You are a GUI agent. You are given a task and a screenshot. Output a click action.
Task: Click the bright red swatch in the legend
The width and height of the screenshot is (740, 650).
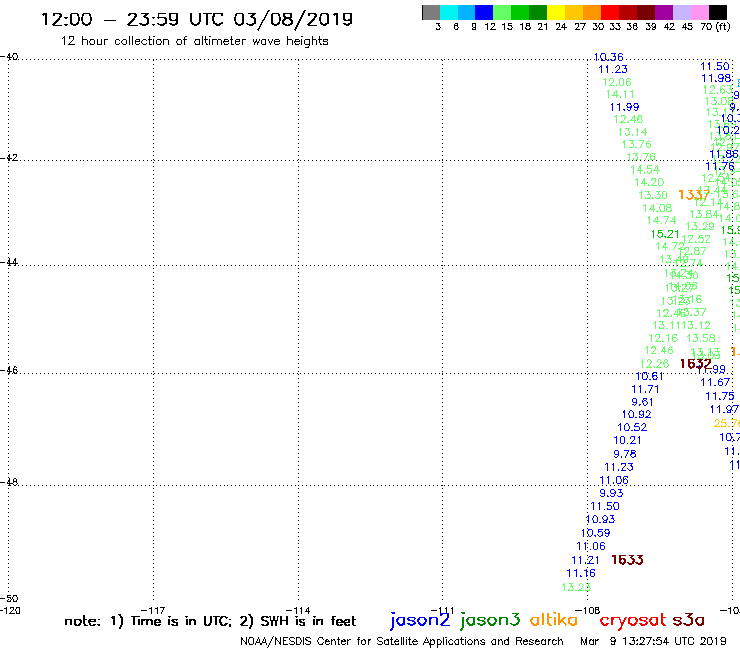(x=609, y=12)
